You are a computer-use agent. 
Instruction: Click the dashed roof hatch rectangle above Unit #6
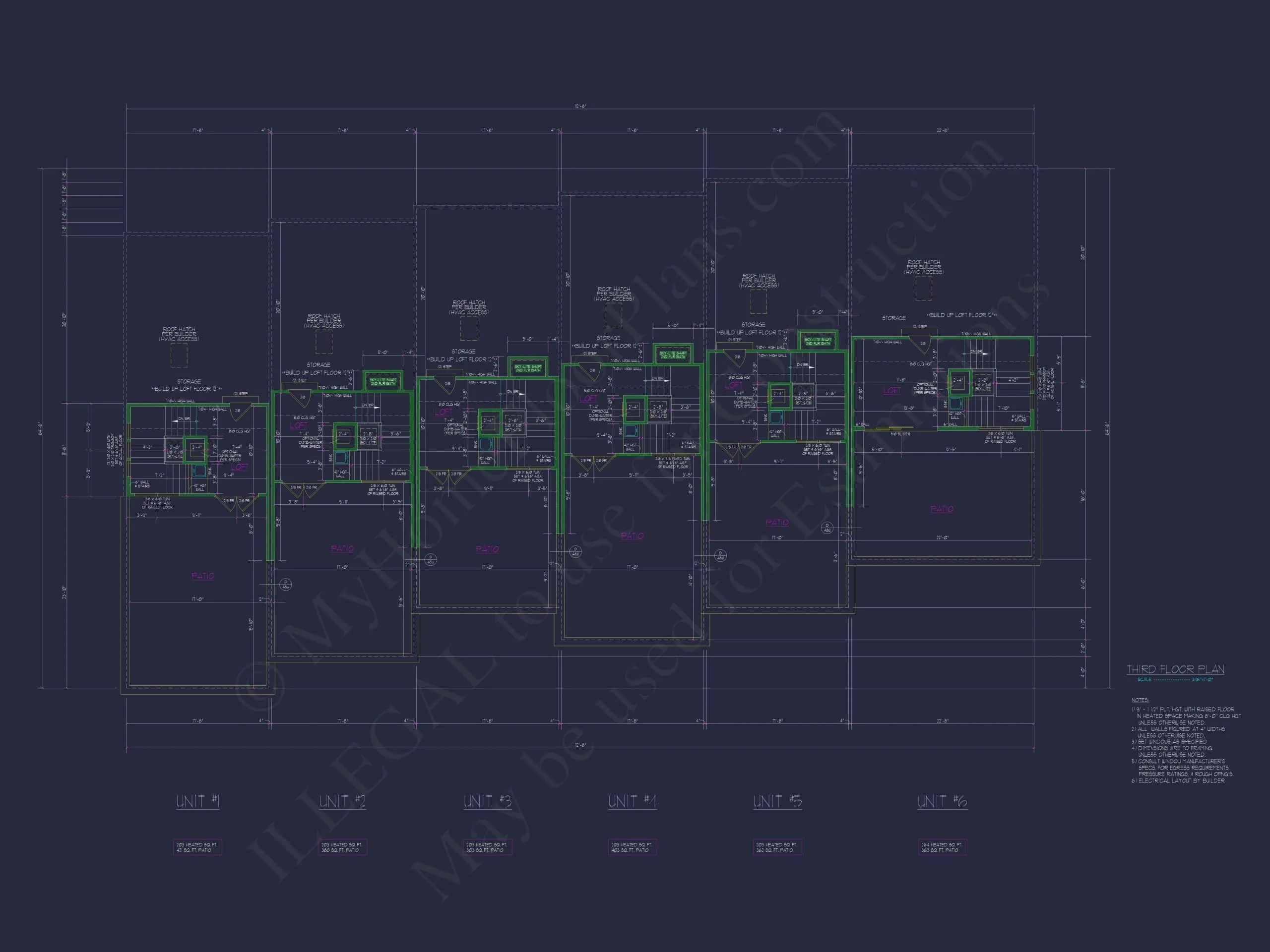click(923, 289)
